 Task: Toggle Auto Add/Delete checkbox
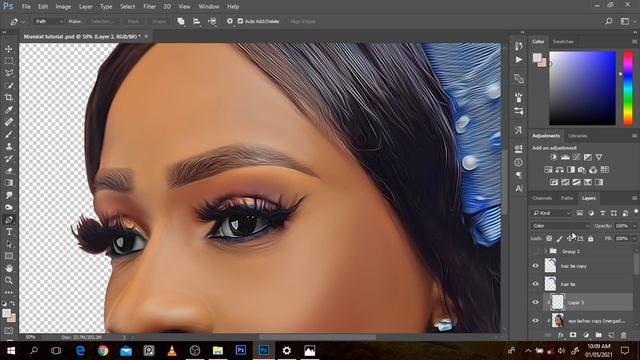[x=240, y=21]
